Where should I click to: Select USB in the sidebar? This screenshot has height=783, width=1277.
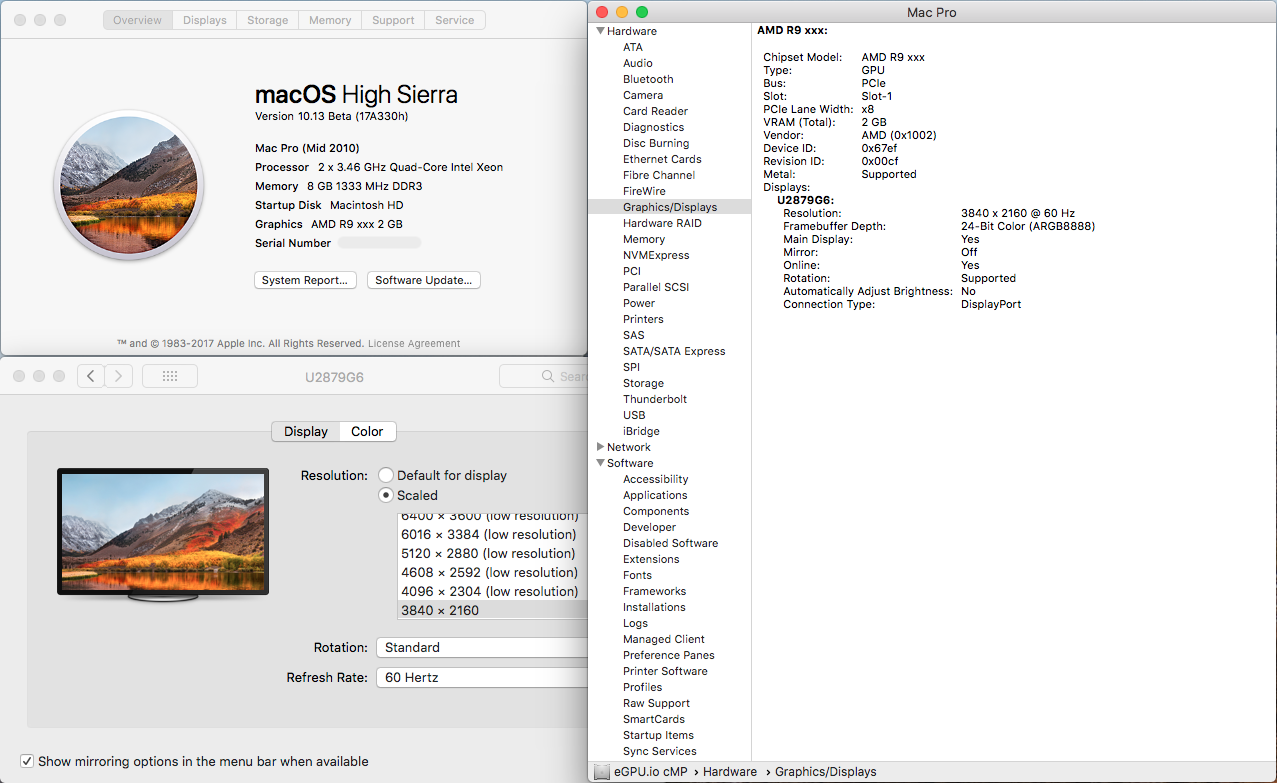(x=634, y=415)
